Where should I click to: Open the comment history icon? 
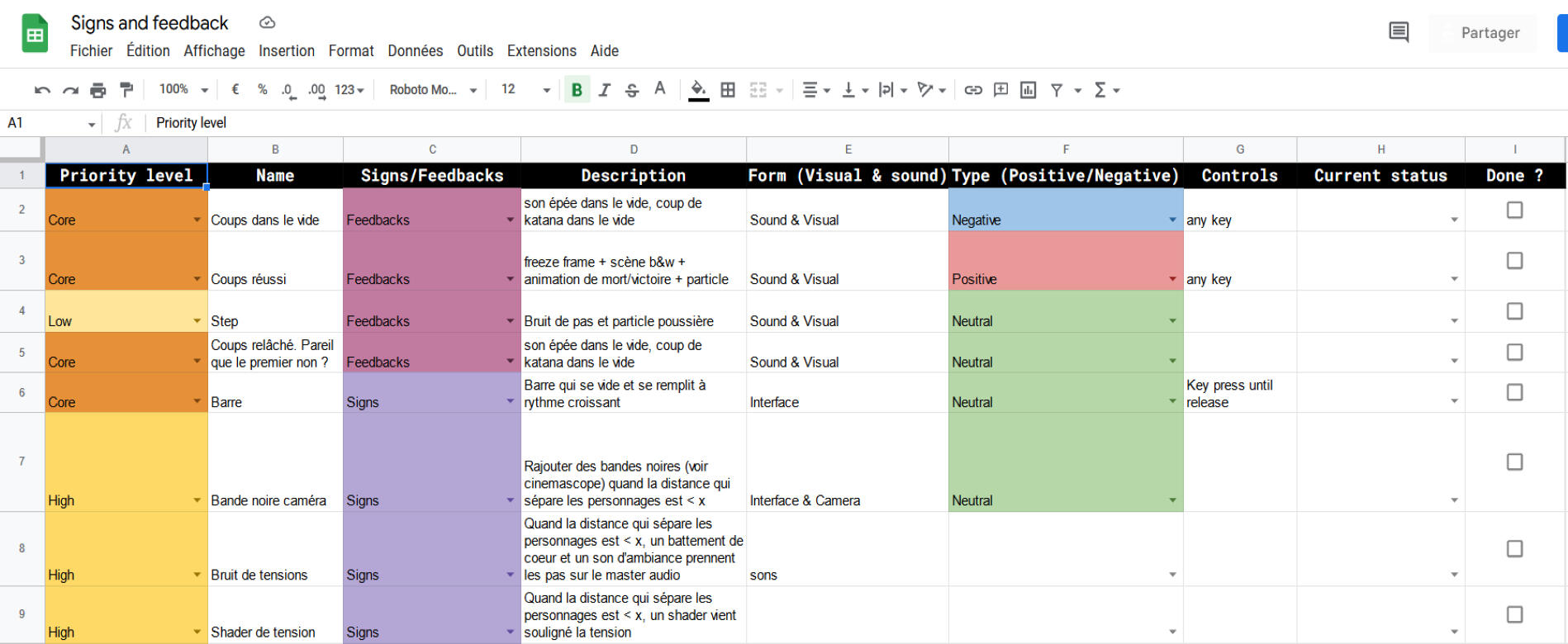(1399, 32)
